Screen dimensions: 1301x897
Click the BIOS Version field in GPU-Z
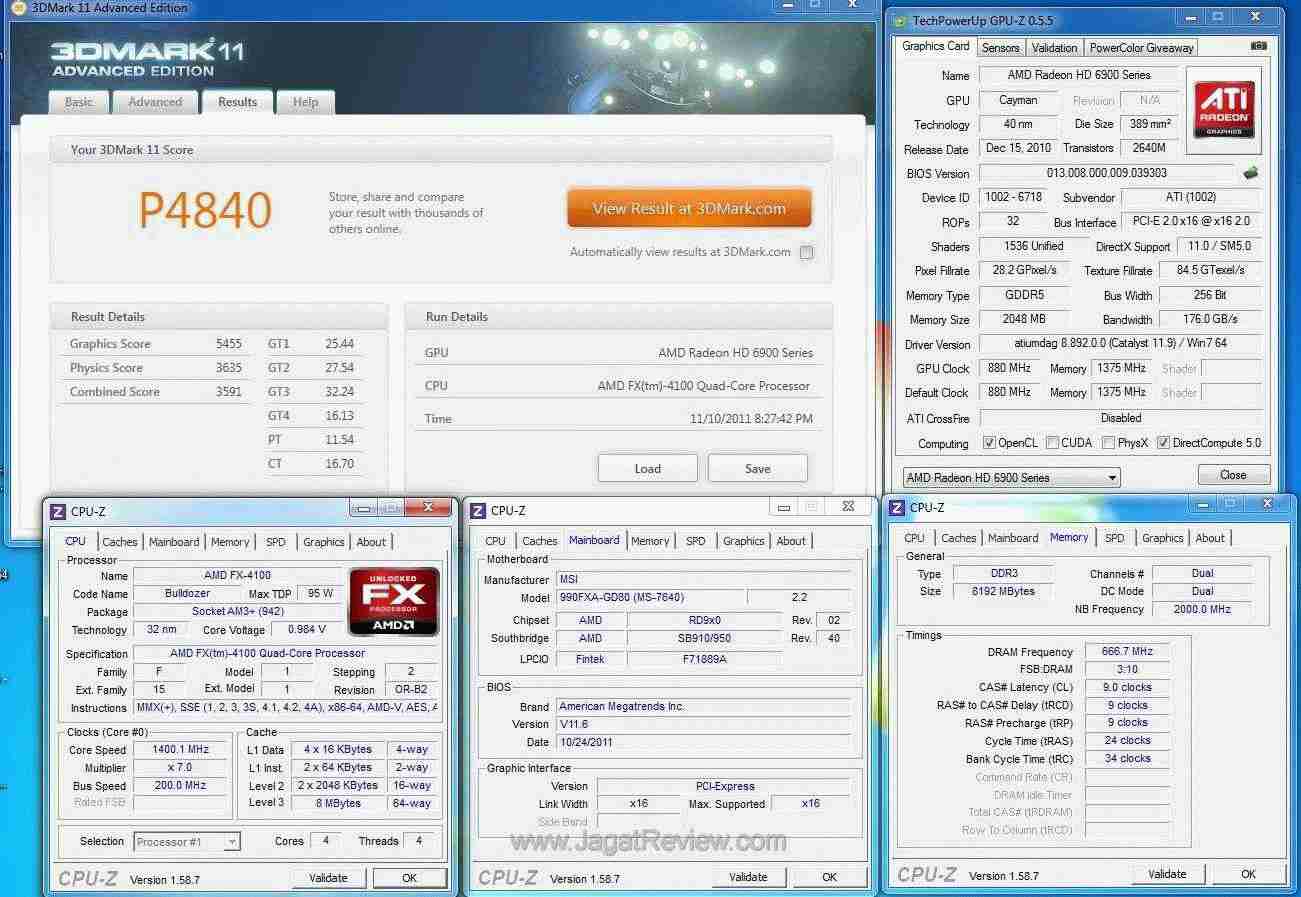(x=1107, y=173)
